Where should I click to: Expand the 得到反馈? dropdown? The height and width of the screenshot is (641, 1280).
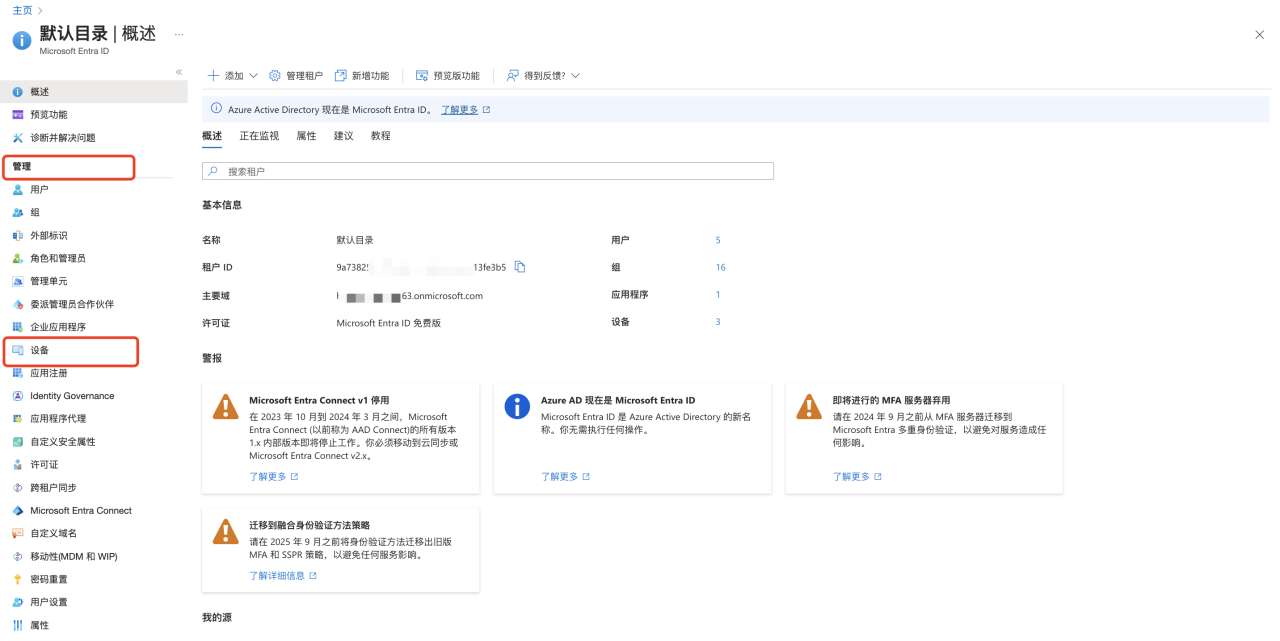click(x=543, y=76)
